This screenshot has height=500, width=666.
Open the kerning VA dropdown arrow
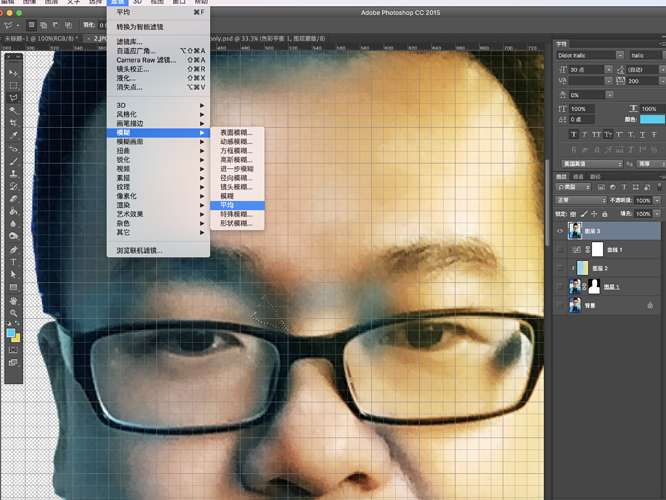coord(608,81)
